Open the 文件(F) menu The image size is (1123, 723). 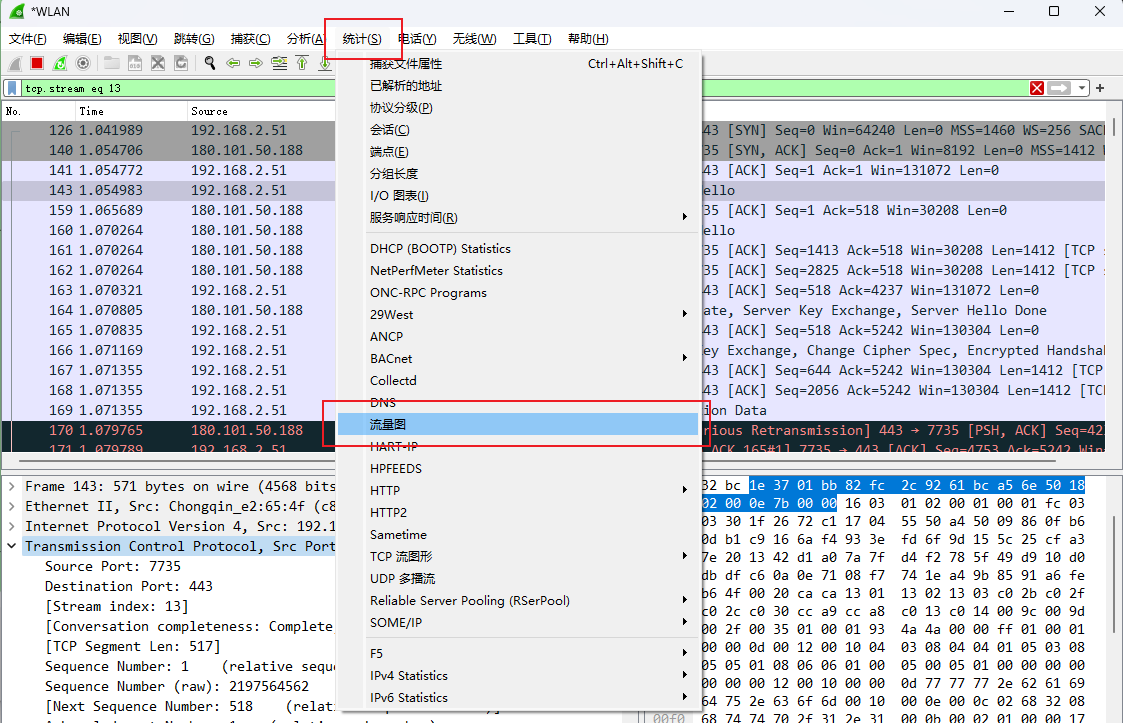28,39
